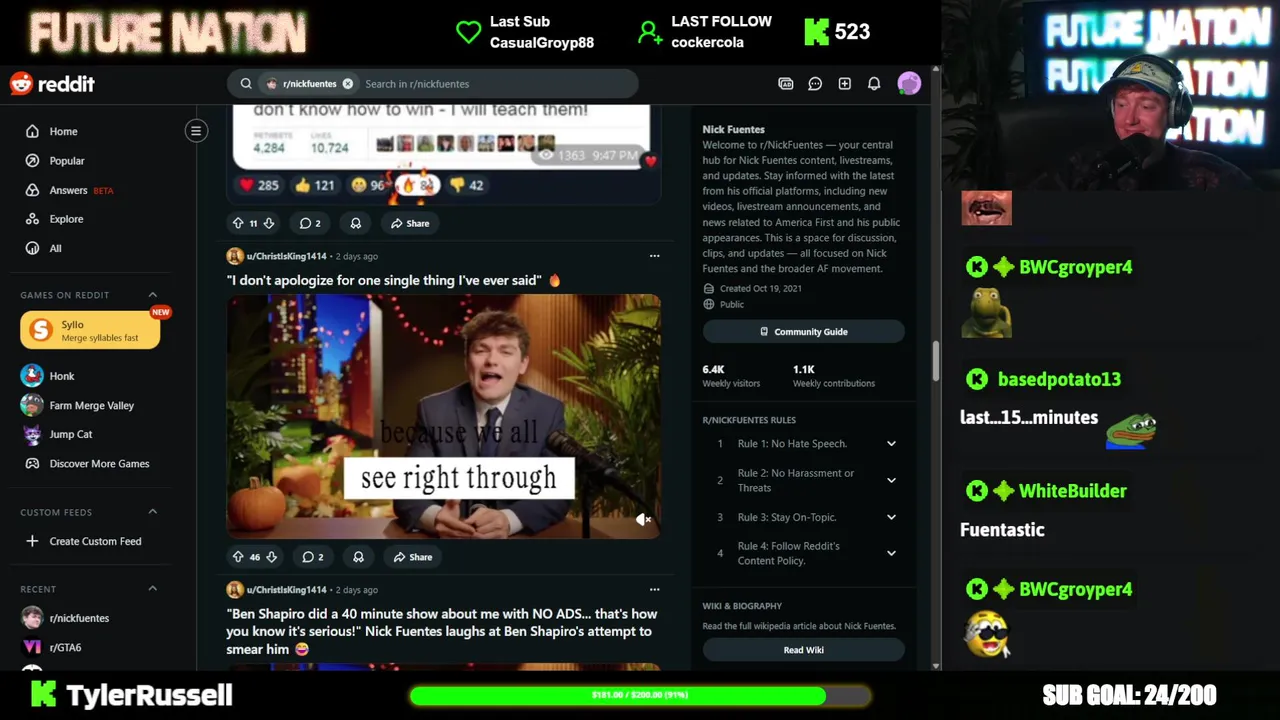This screenshot has height=720, width=1280.
Task: Open the user avatar menu
Action: [x=909, y=84]
